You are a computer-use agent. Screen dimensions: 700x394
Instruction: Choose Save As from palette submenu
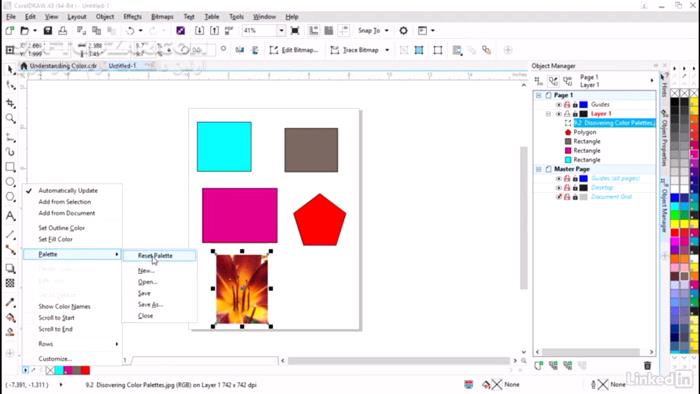coord(150,304)
